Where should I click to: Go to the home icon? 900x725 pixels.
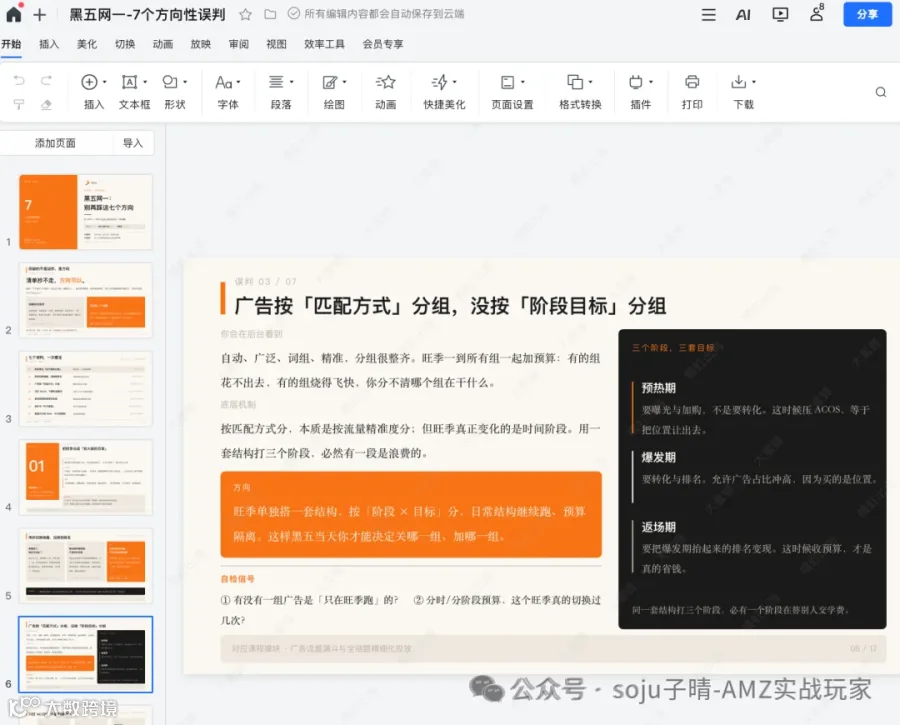pyautogui.click(x=14, y=13)
